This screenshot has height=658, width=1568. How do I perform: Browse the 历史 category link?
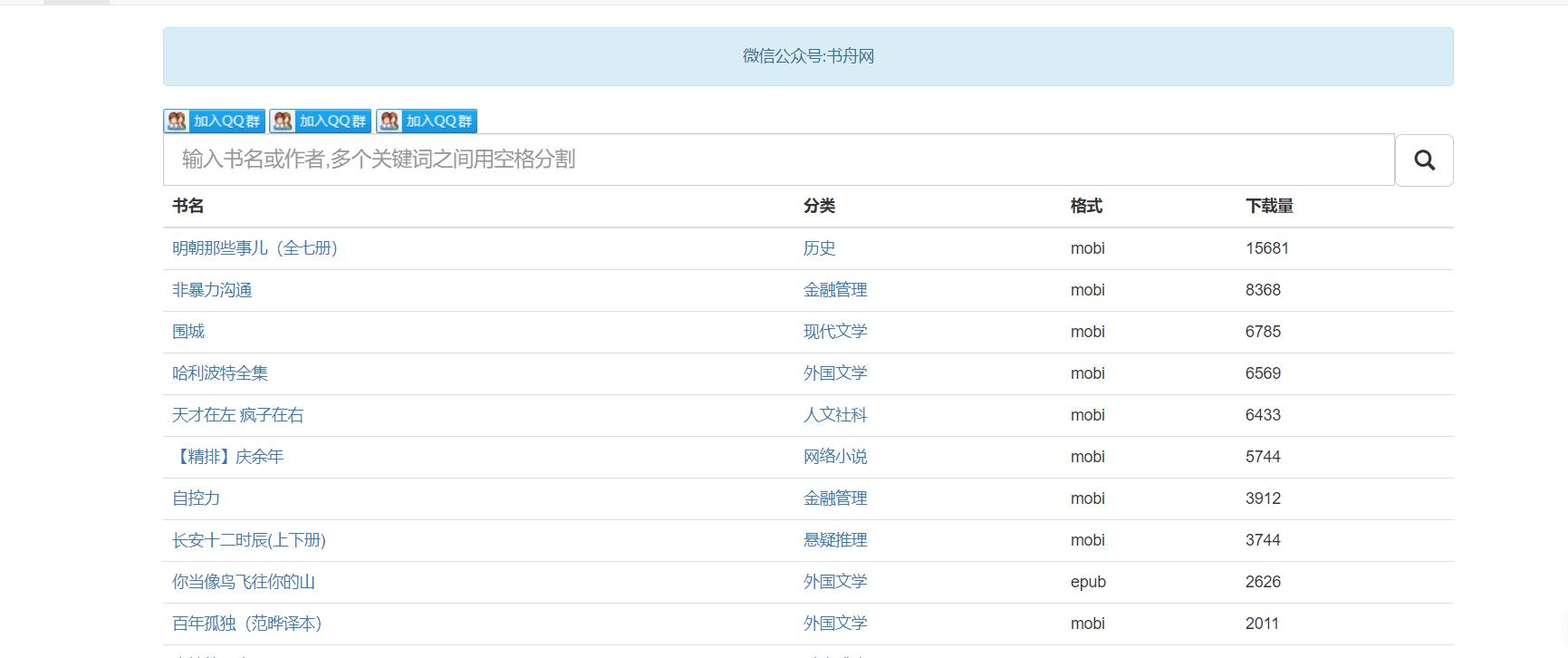pos(819,248)
